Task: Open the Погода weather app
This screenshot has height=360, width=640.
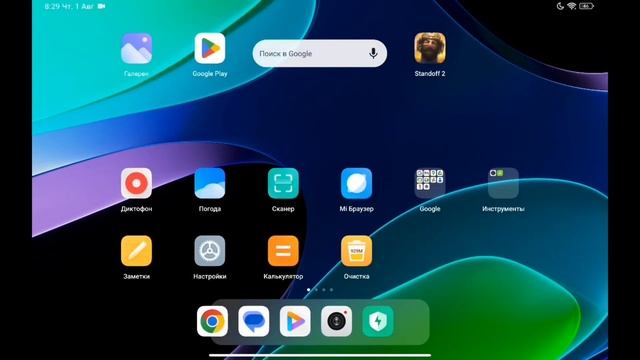Action: (210, 183)
